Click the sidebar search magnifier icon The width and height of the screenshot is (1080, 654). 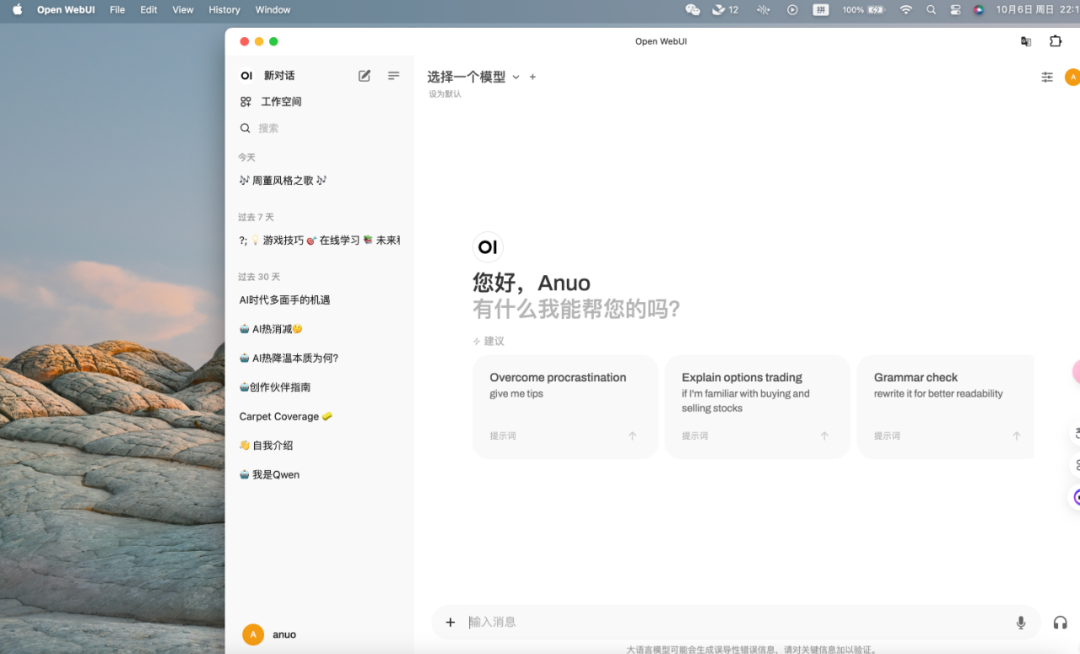[245, 128]
